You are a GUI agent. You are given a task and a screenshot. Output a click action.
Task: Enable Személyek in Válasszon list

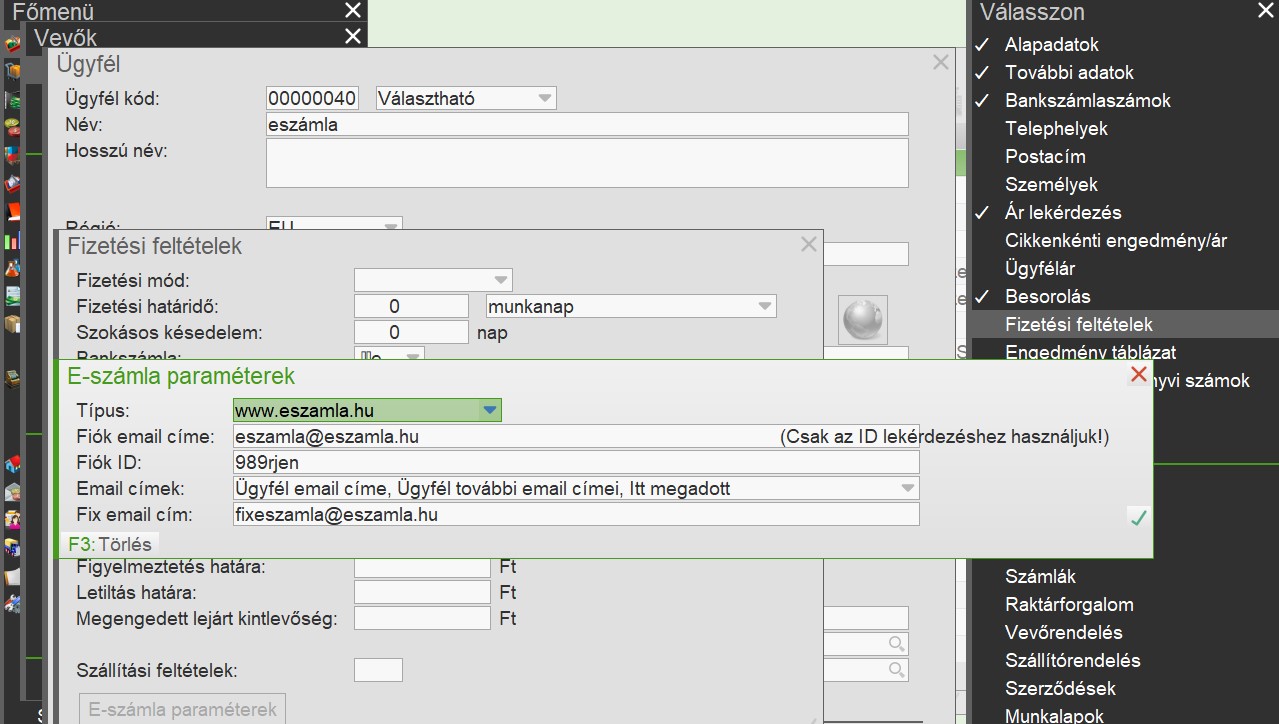tap(1051, 185)
